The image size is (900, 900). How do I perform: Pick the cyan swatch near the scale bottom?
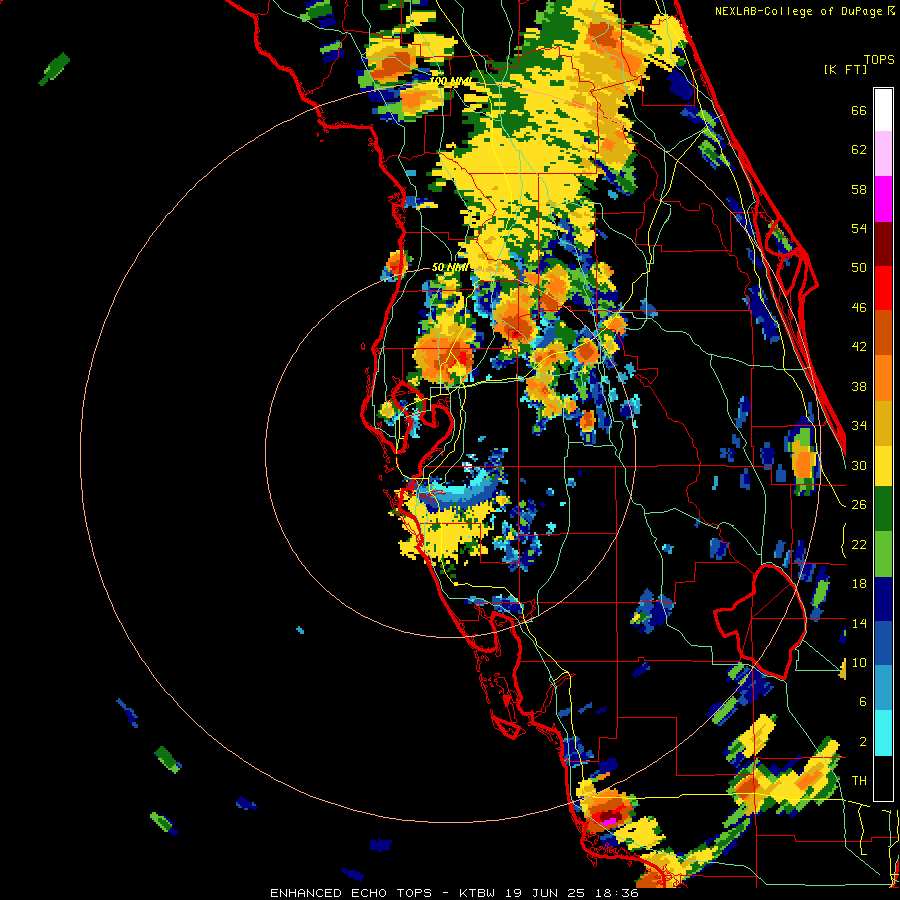pyautogui.click(x=883, y=733)
